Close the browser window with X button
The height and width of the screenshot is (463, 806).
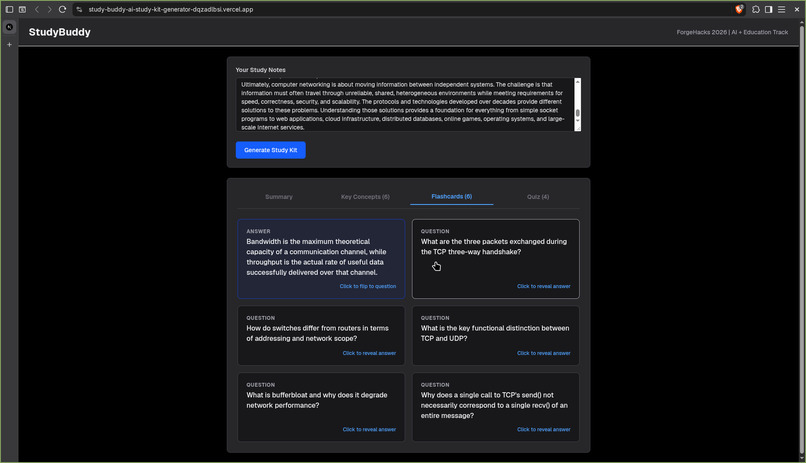coord(797,9)
